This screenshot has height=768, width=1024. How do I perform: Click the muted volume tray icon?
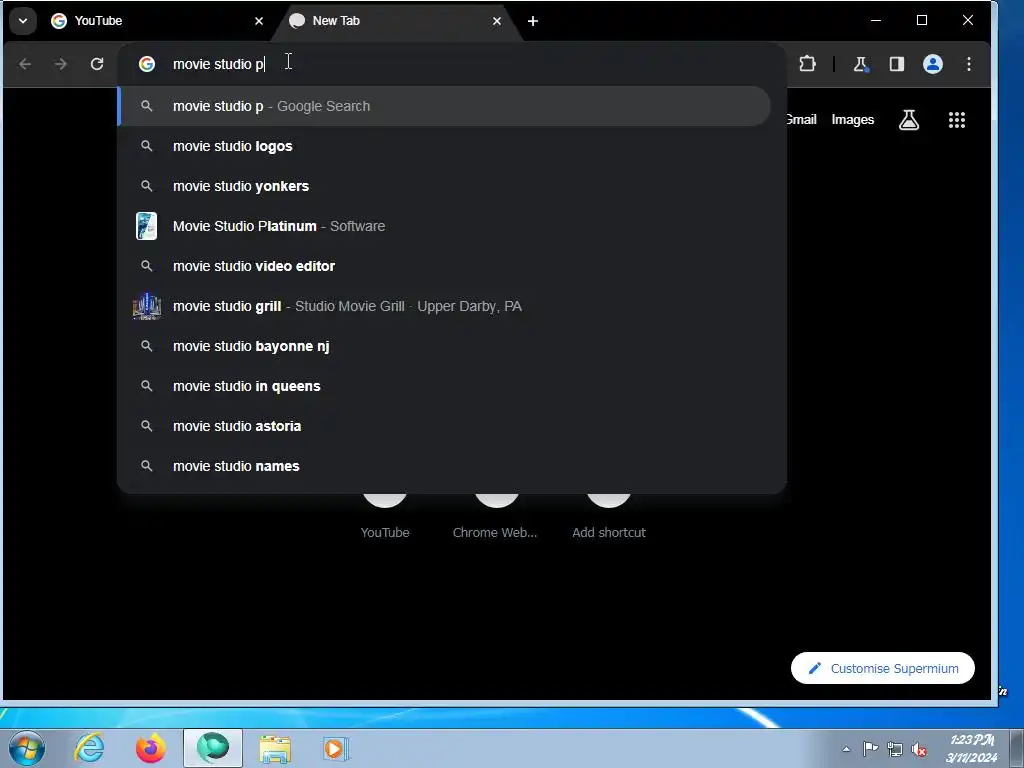click(919, 749)
